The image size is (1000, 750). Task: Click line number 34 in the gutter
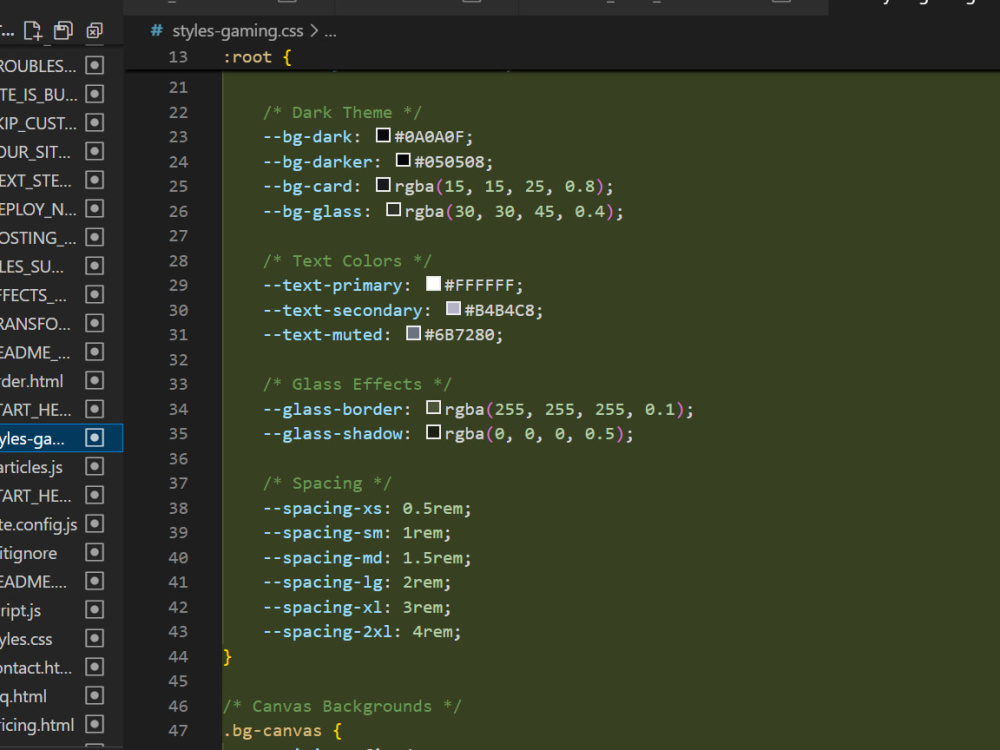click(x=178, y=409)
